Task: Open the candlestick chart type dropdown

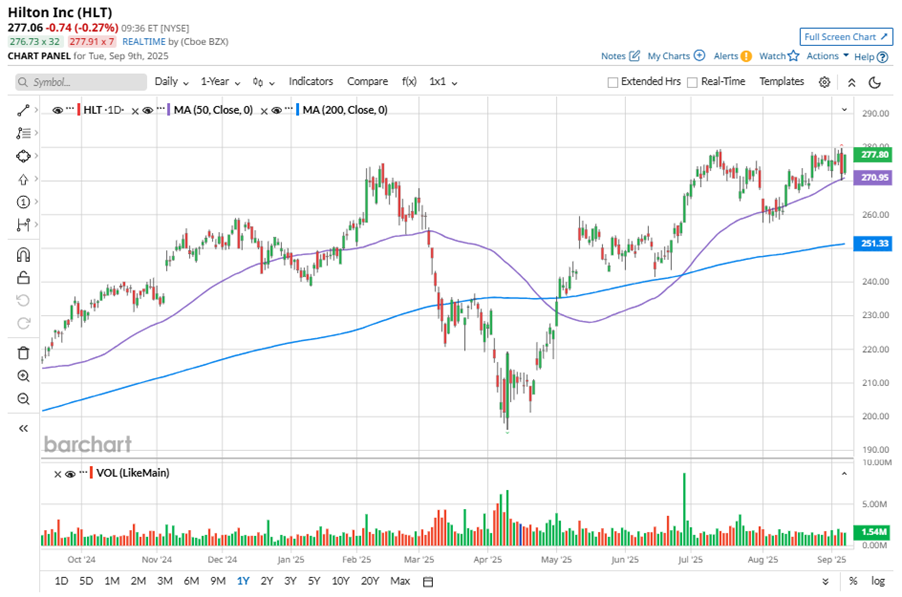Action: pos(263,82)
